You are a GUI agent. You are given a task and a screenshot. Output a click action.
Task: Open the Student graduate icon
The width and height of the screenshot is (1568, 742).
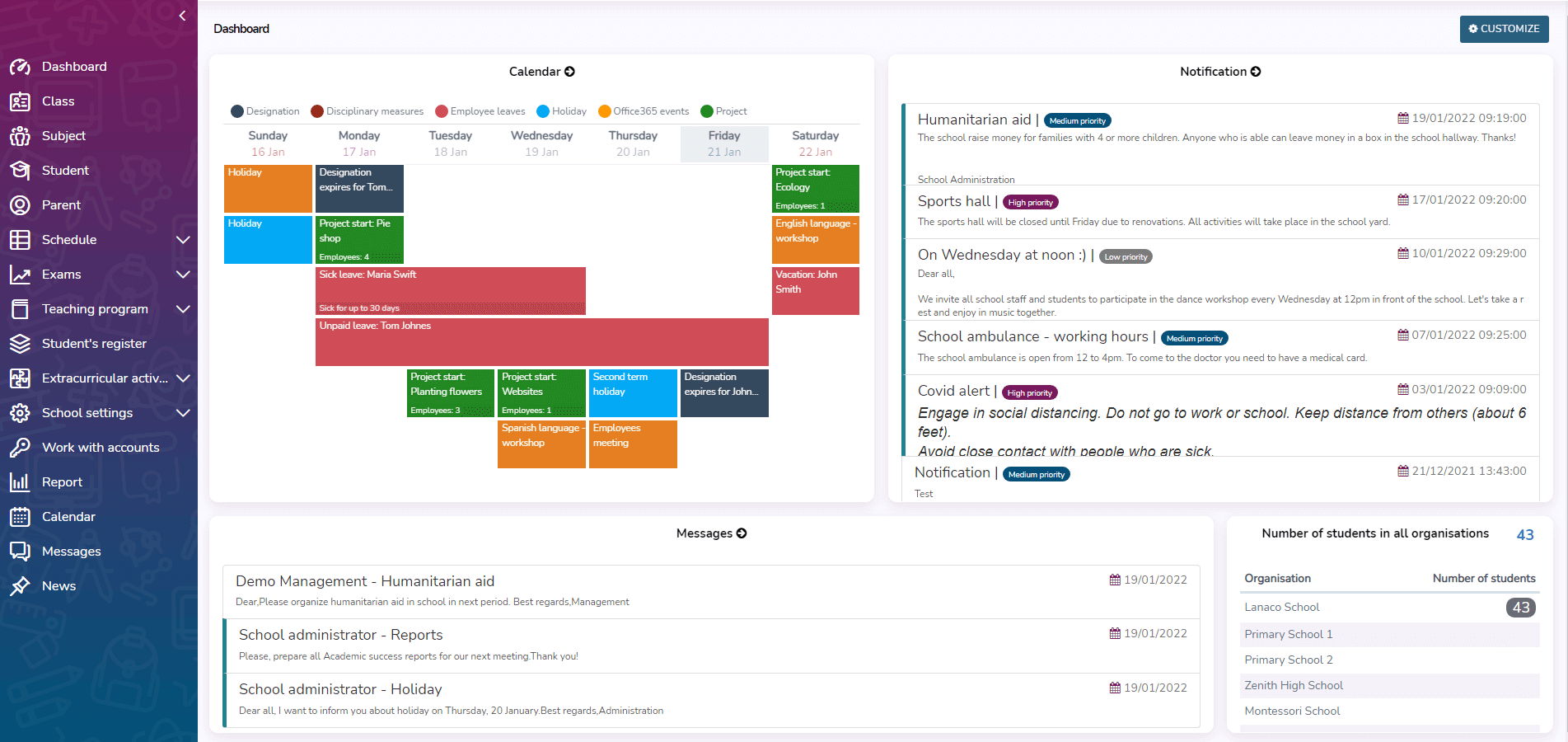point(20,171)
